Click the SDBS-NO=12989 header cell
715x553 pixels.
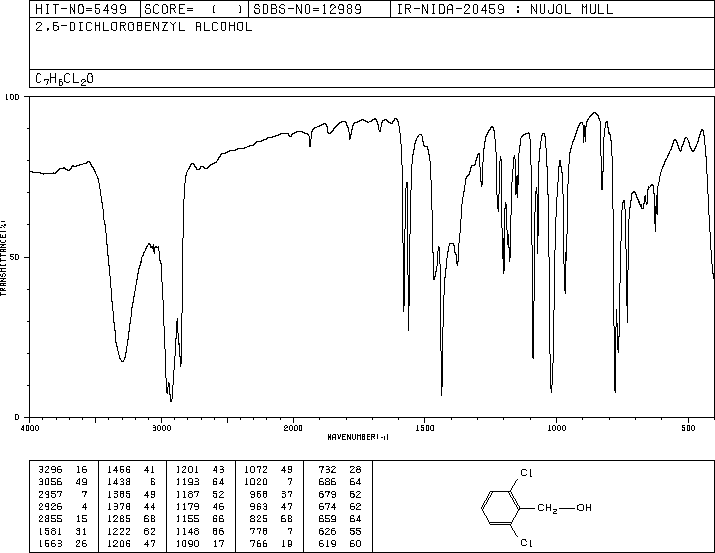(x=308, y=9)
